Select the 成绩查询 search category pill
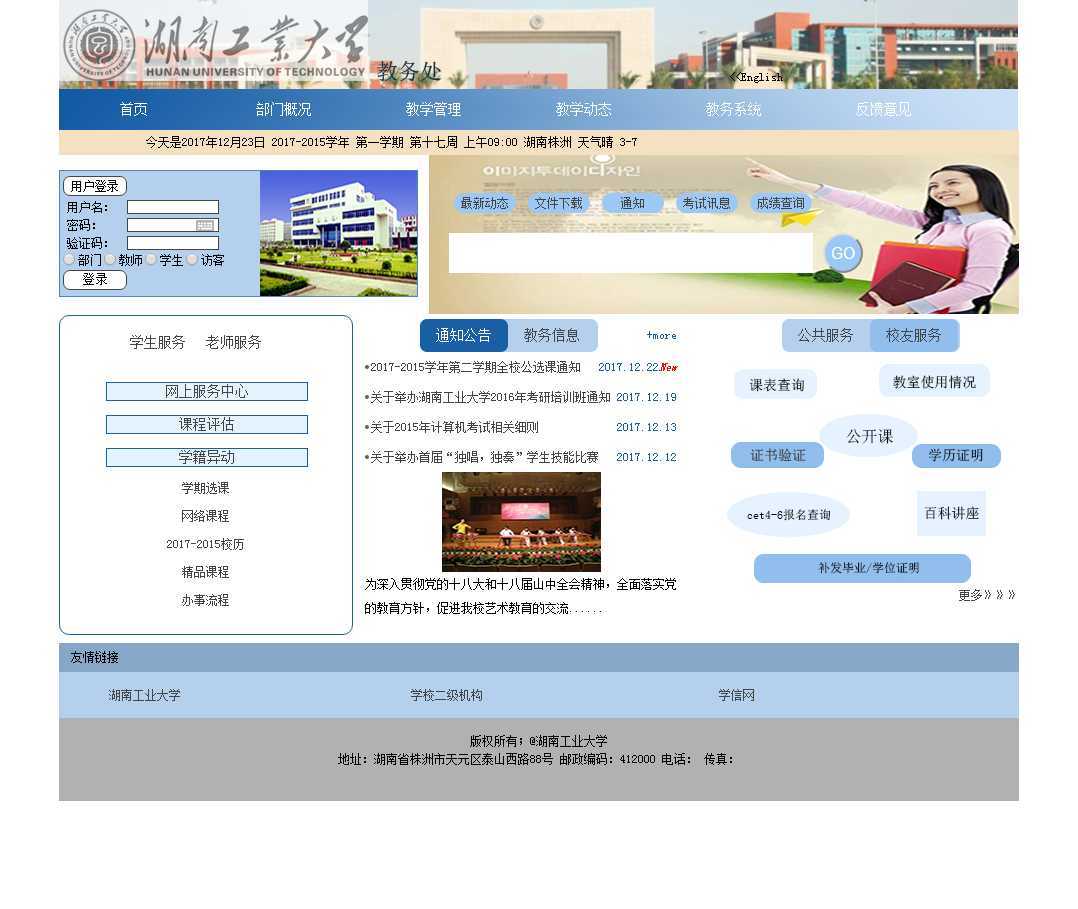The width and height of the screenshot is (1078, 909). [x=780, y=203]
